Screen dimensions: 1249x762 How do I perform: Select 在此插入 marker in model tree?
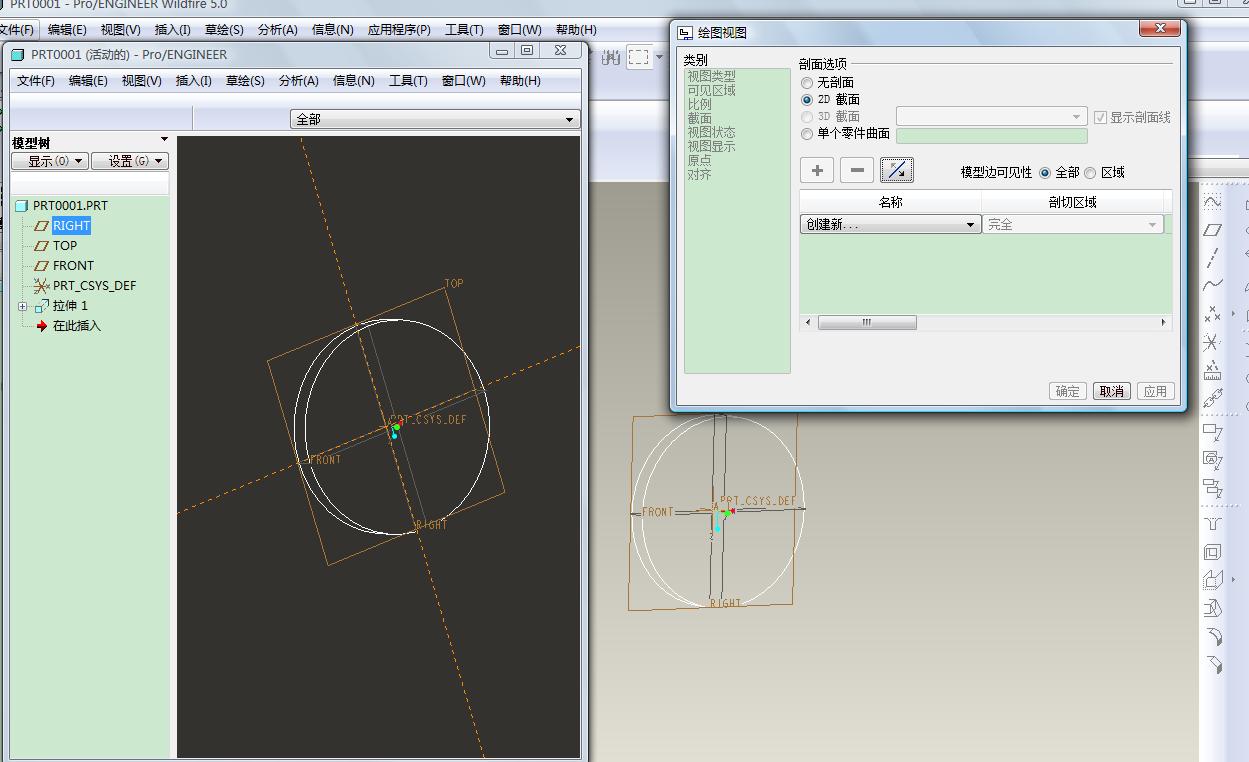(x=77, y=326)
